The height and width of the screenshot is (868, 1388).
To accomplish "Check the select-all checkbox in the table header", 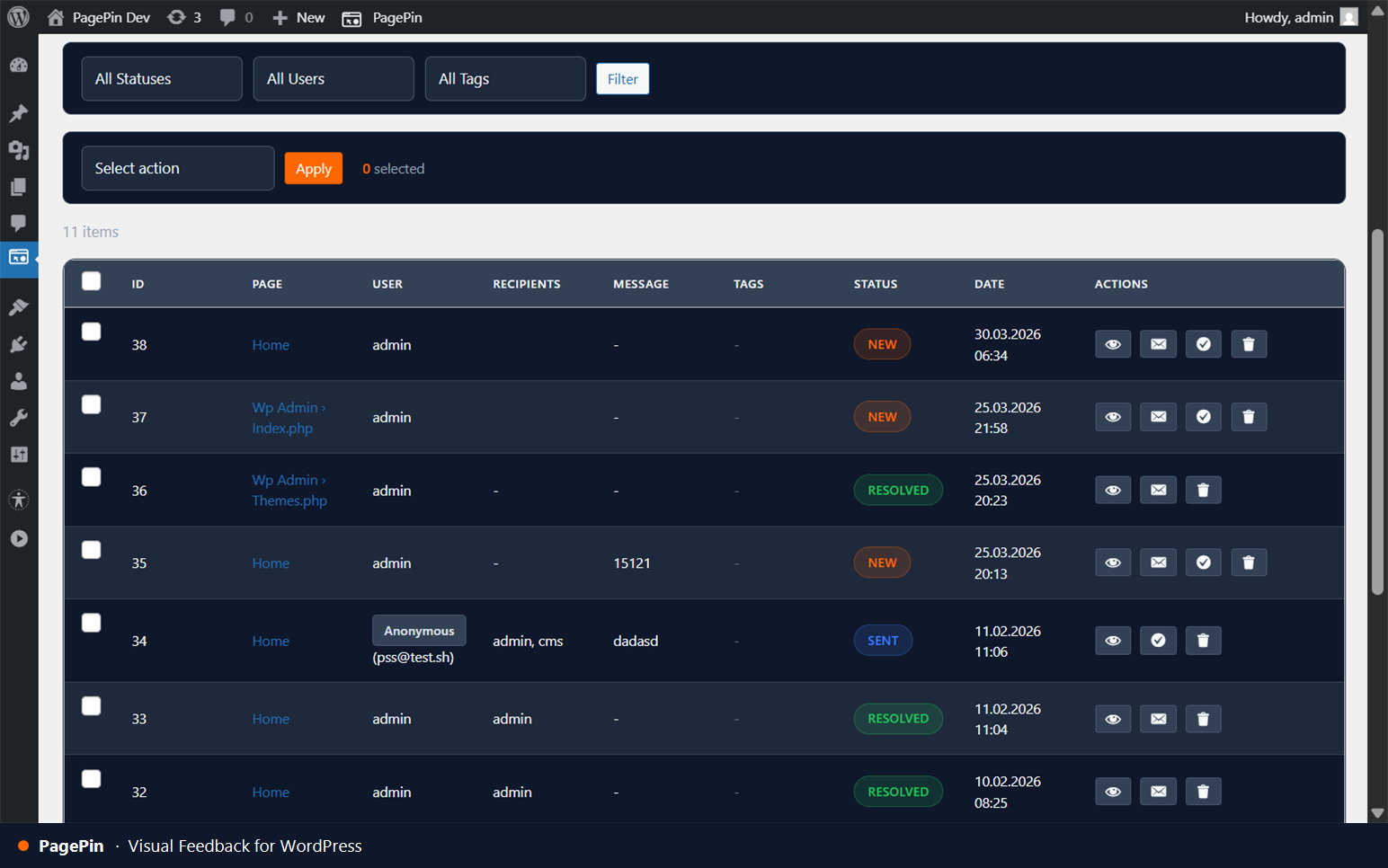I will (91, 280).
